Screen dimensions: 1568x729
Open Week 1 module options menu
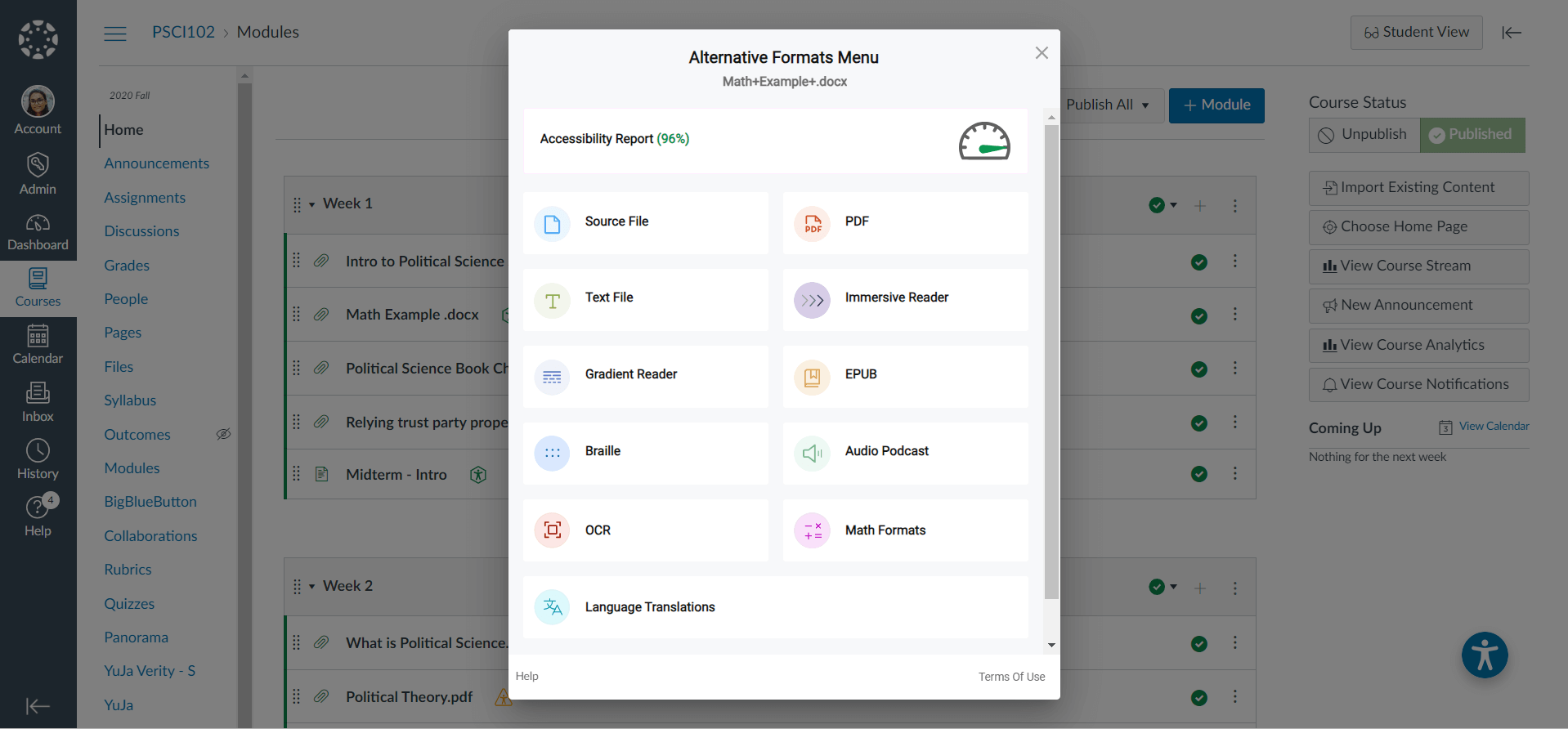coord(1235,206)
